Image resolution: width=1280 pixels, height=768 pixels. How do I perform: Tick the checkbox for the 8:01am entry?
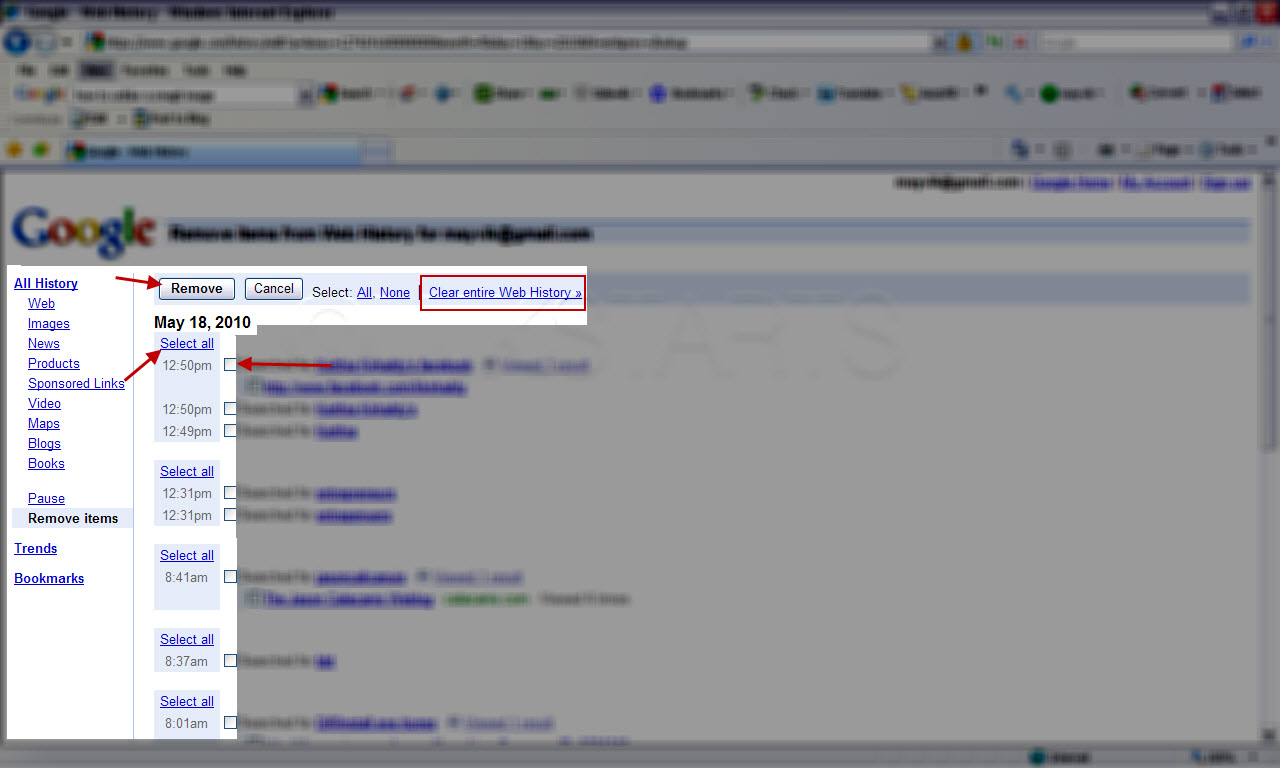click(230, 723)
